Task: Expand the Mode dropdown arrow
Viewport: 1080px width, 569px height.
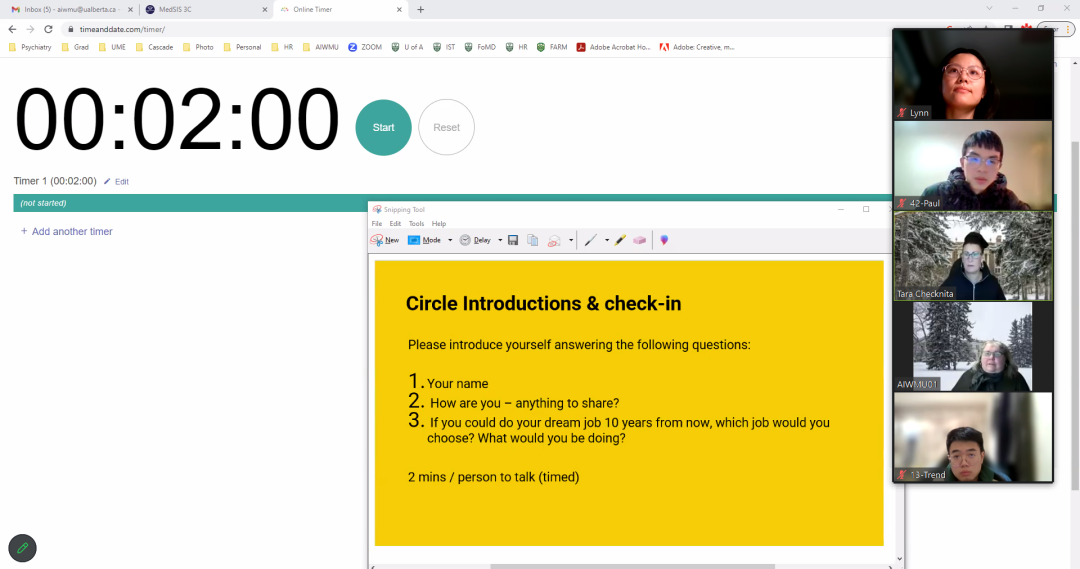Action: tap(450, 240)
